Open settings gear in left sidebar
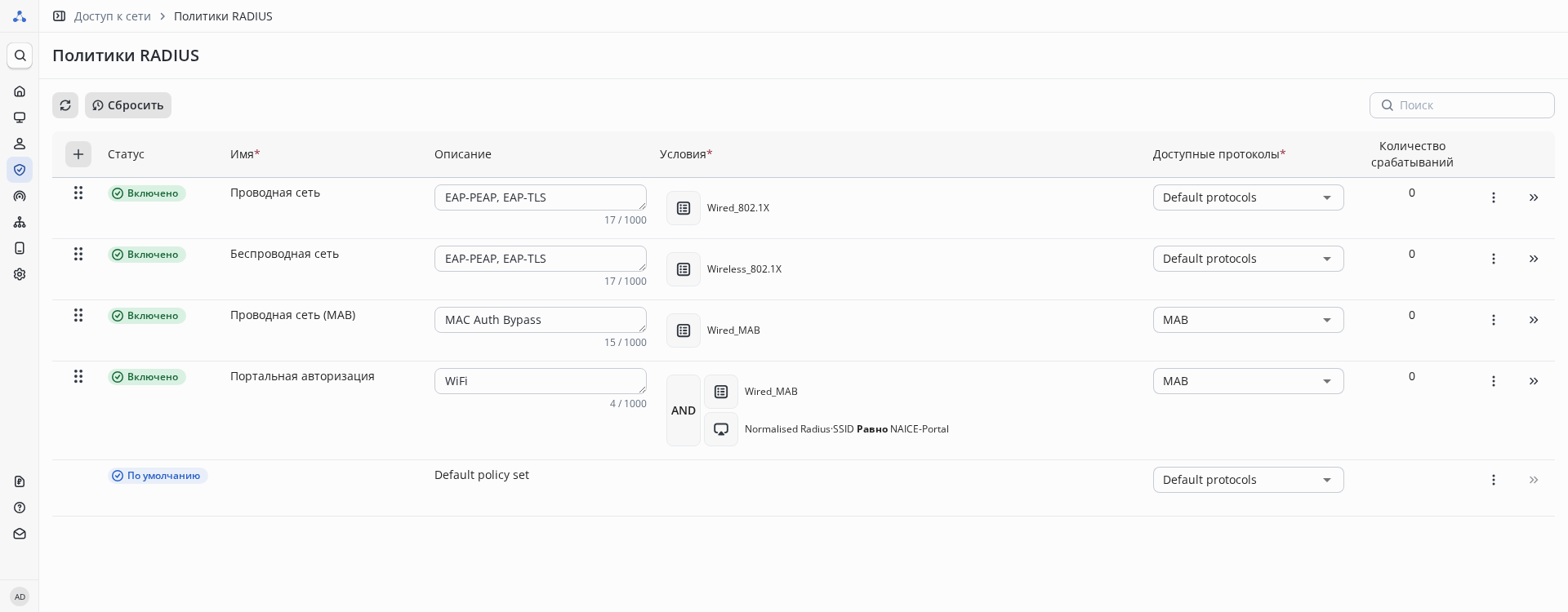The width and height of the screenshot is (1568, 612). 20,274
